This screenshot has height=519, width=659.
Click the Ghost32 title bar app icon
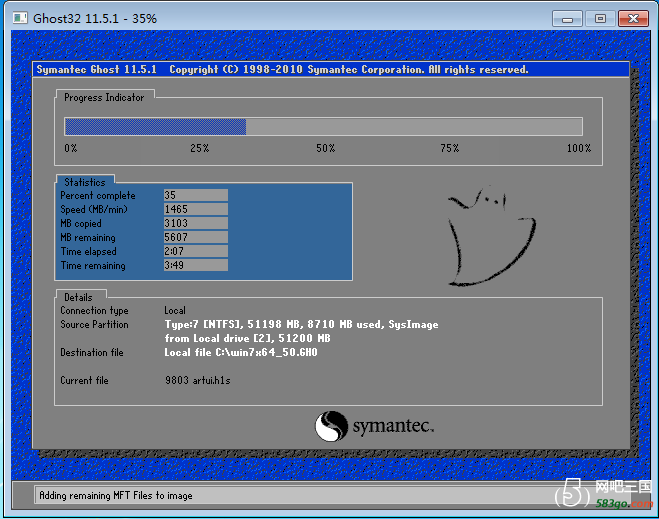tap(20, 18)
